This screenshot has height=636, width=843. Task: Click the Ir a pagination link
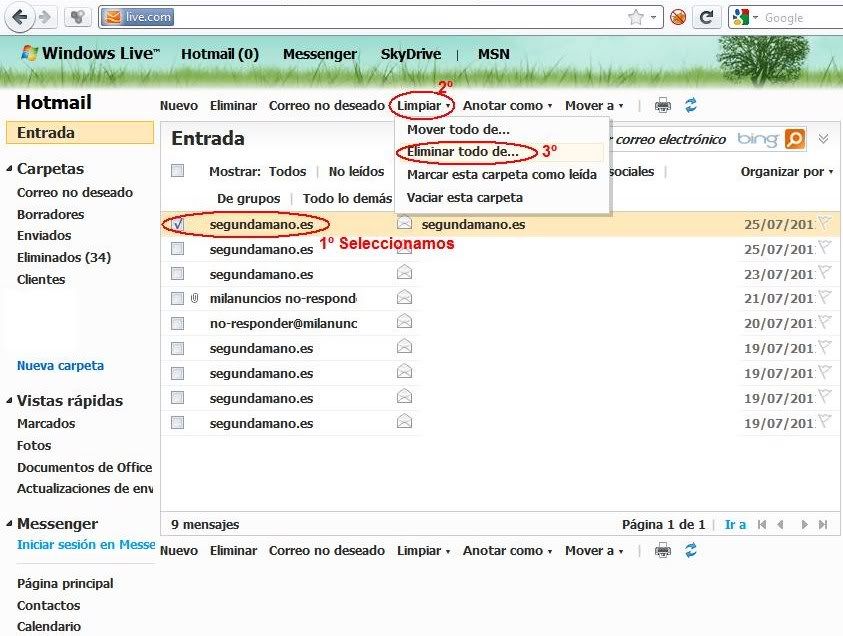point(735,524)
